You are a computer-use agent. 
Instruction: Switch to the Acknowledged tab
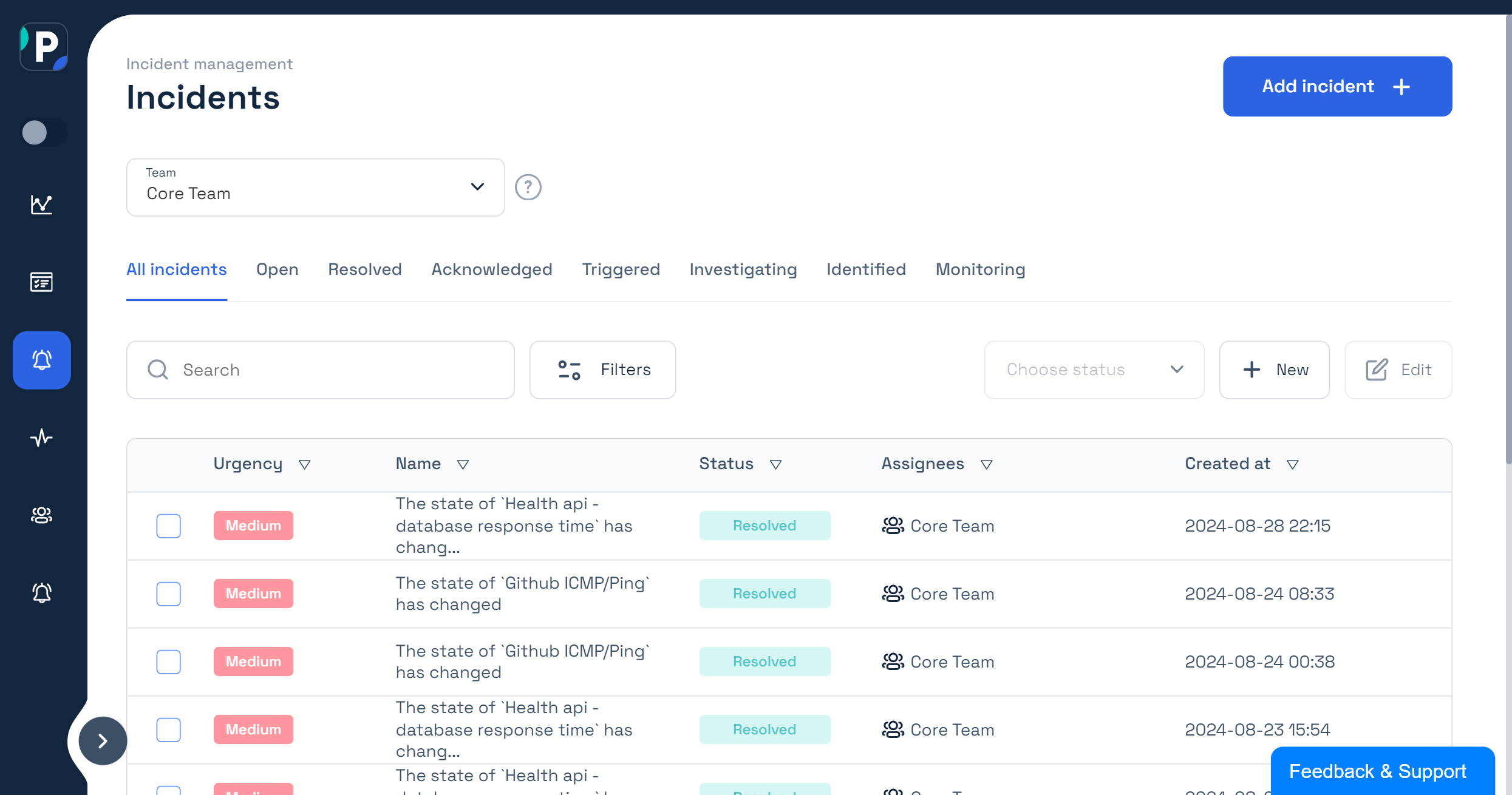point(491,269)
